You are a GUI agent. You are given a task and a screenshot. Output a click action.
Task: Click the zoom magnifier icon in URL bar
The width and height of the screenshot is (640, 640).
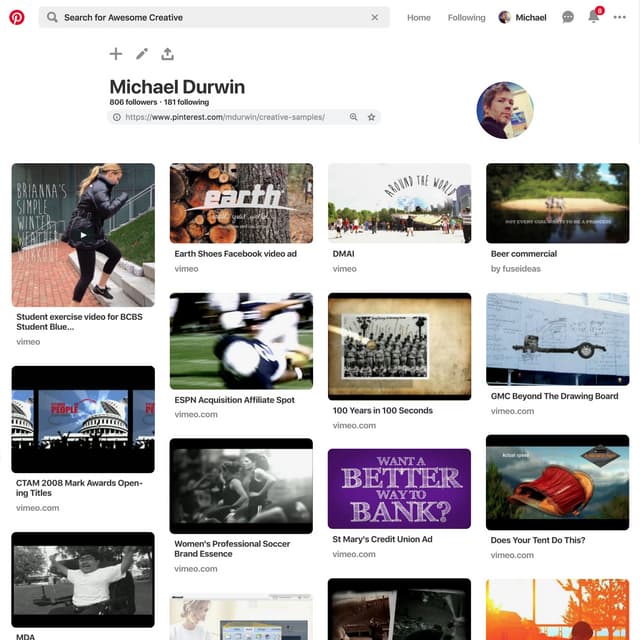[x=353, y=117]
